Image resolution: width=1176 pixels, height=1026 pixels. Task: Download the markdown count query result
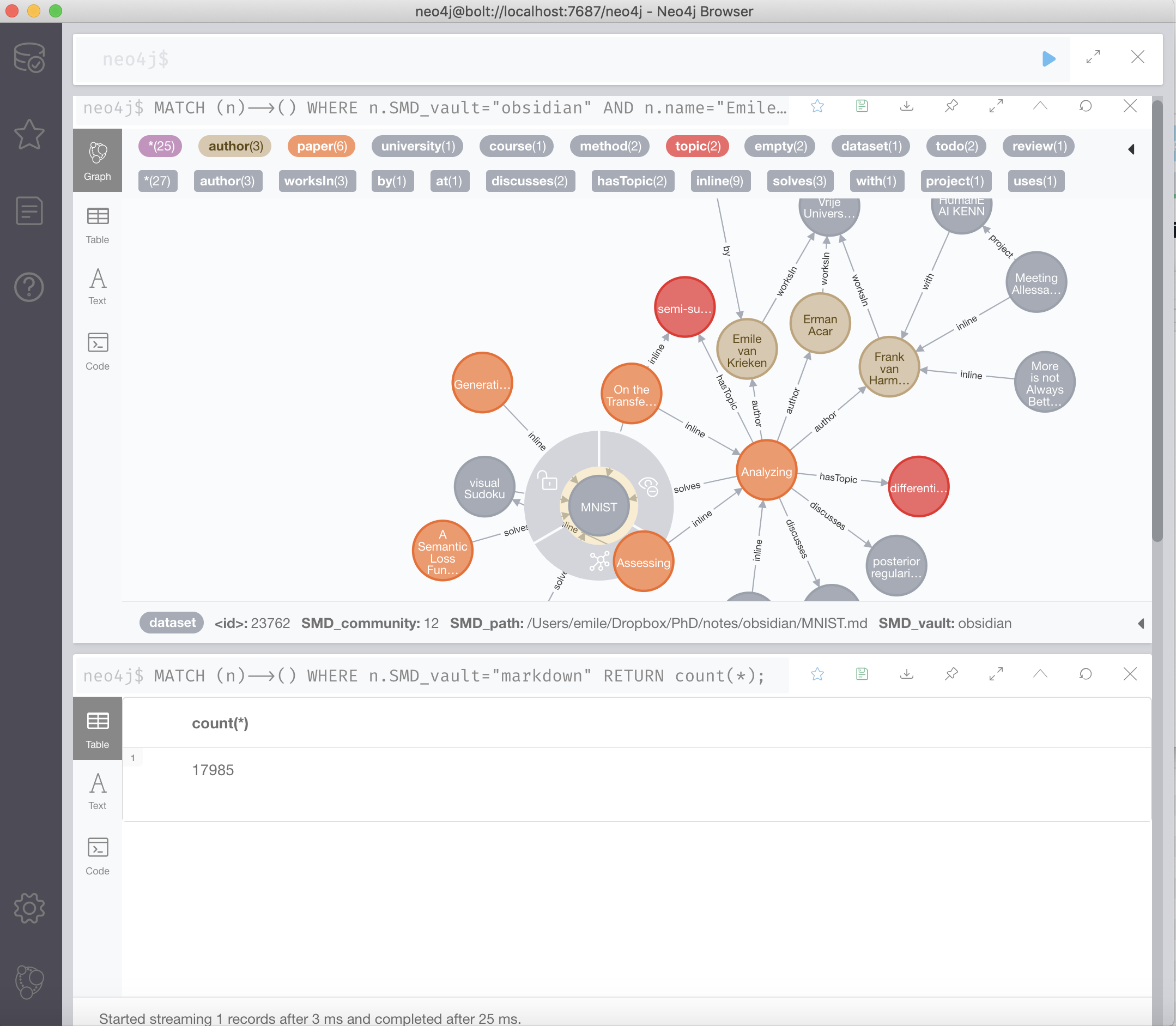[906, 674]
